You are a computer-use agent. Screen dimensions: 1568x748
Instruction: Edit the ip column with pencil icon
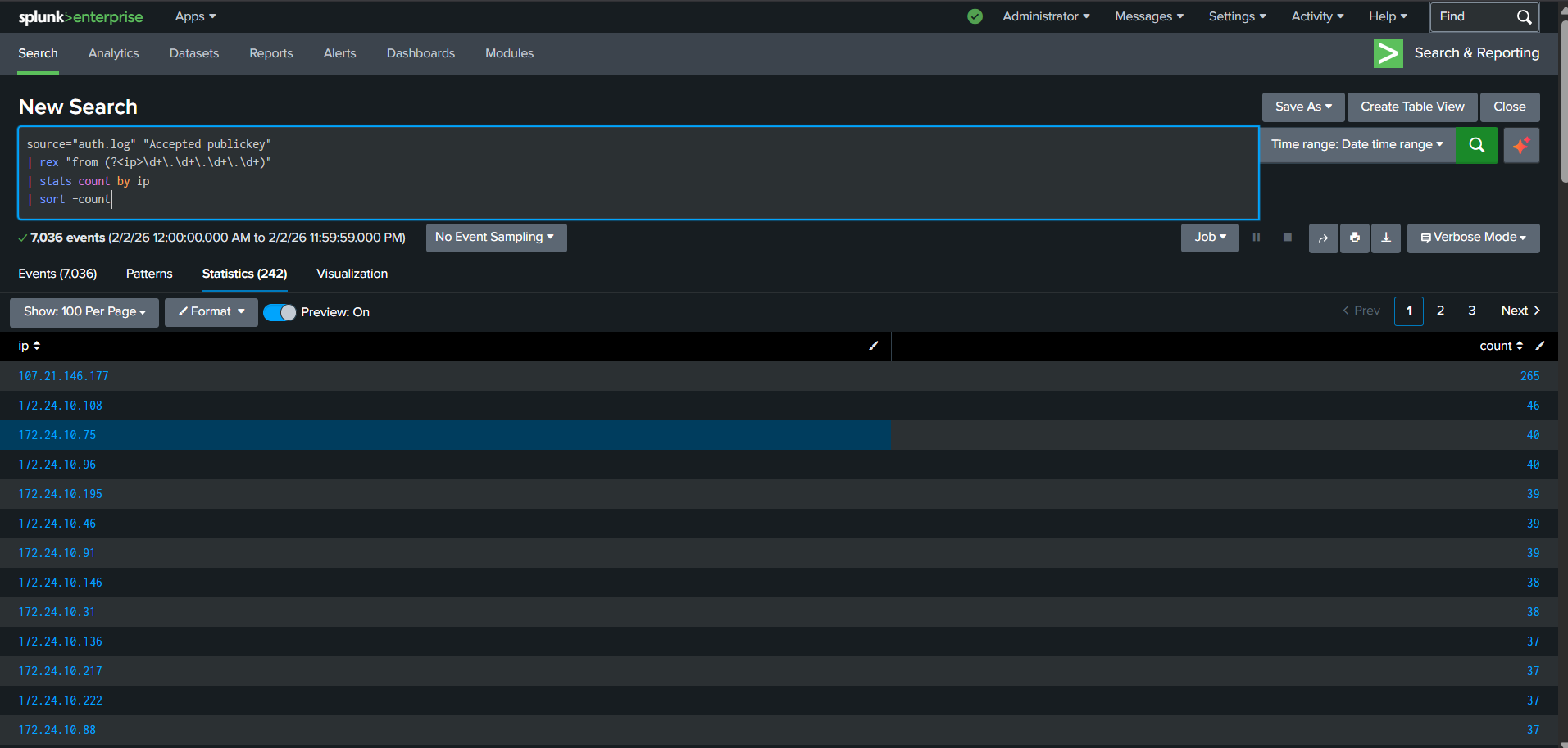click(x=874, y=346)
